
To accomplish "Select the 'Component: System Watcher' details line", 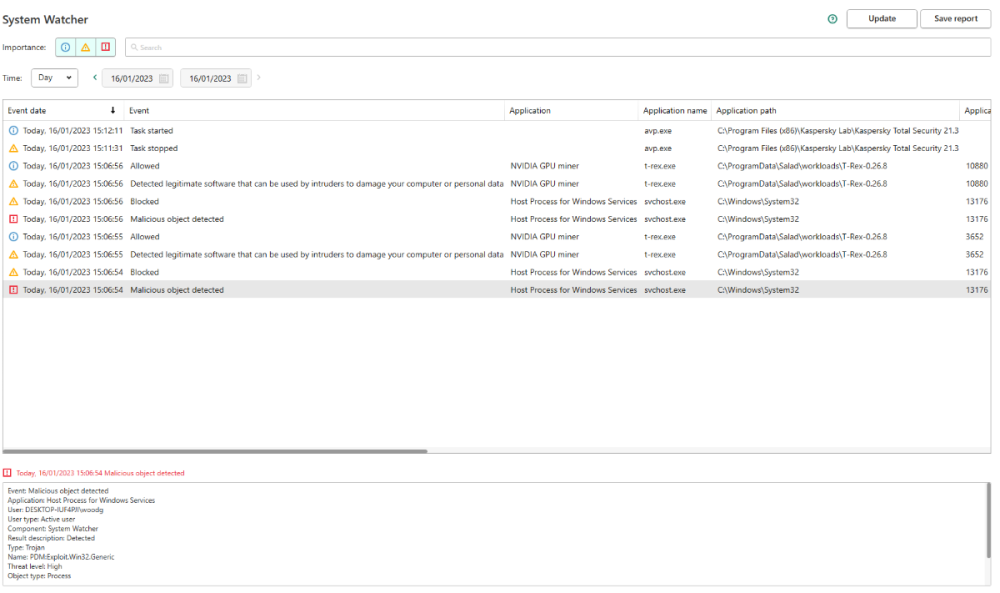I will click(52, 529).
